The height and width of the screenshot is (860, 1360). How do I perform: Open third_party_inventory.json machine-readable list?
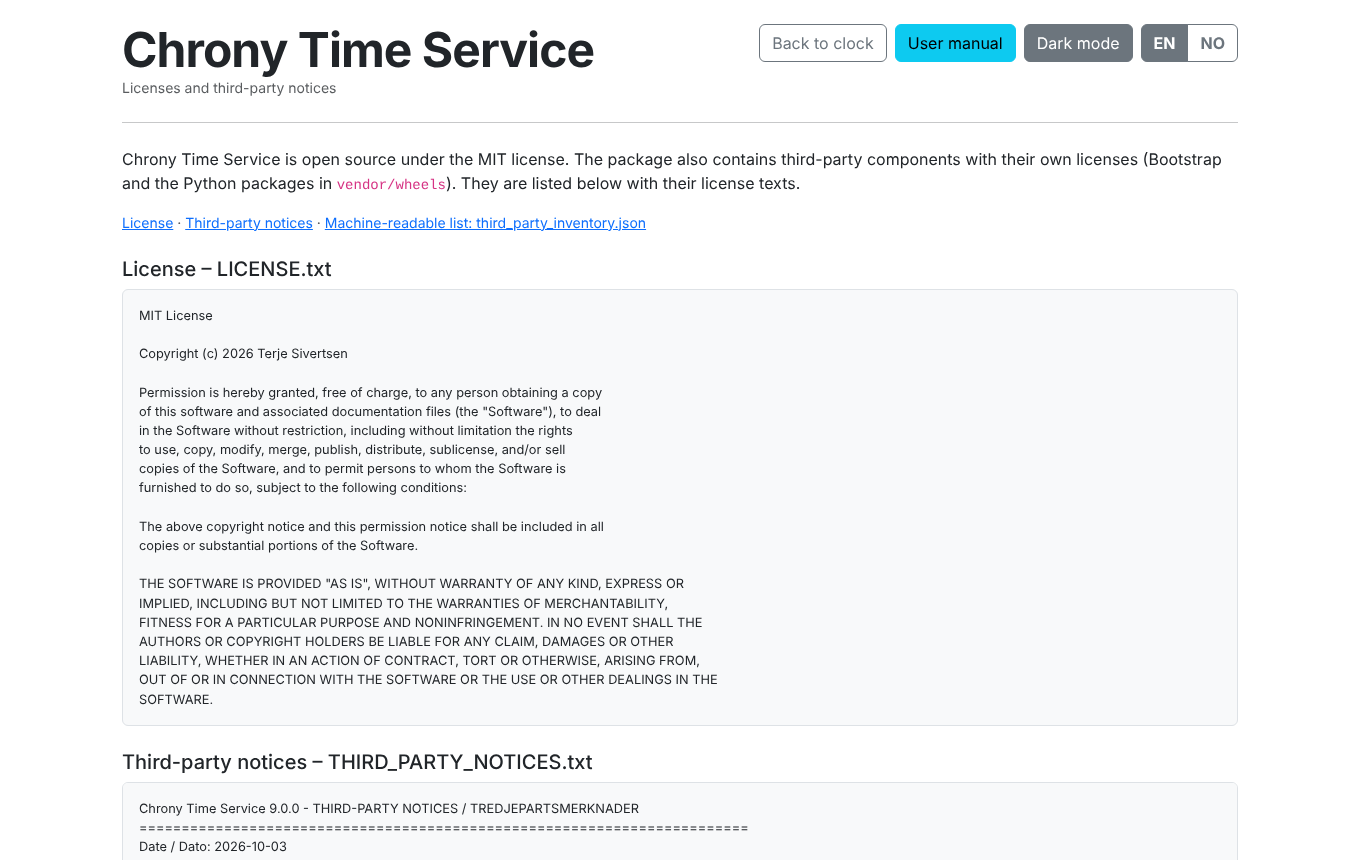pyautogui.click(x=485, y=223)
